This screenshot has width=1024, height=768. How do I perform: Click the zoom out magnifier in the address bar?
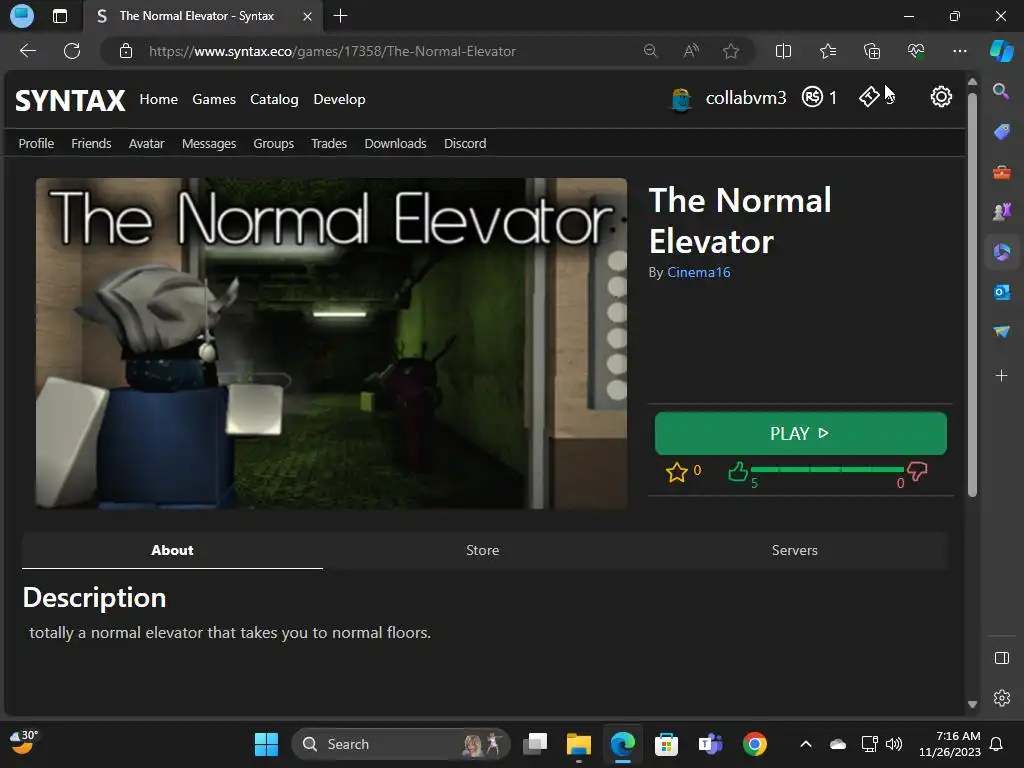(650, 51)
